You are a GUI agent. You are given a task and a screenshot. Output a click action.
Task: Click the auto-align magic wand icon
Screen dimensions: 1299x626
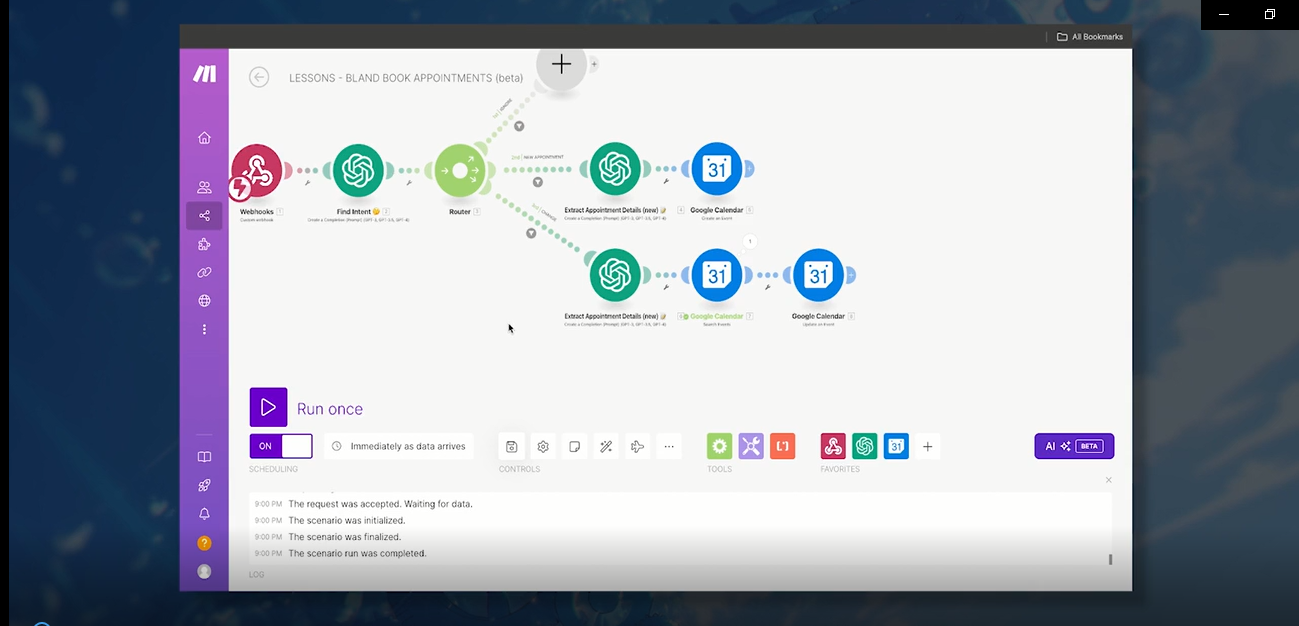tap(606, 447)
